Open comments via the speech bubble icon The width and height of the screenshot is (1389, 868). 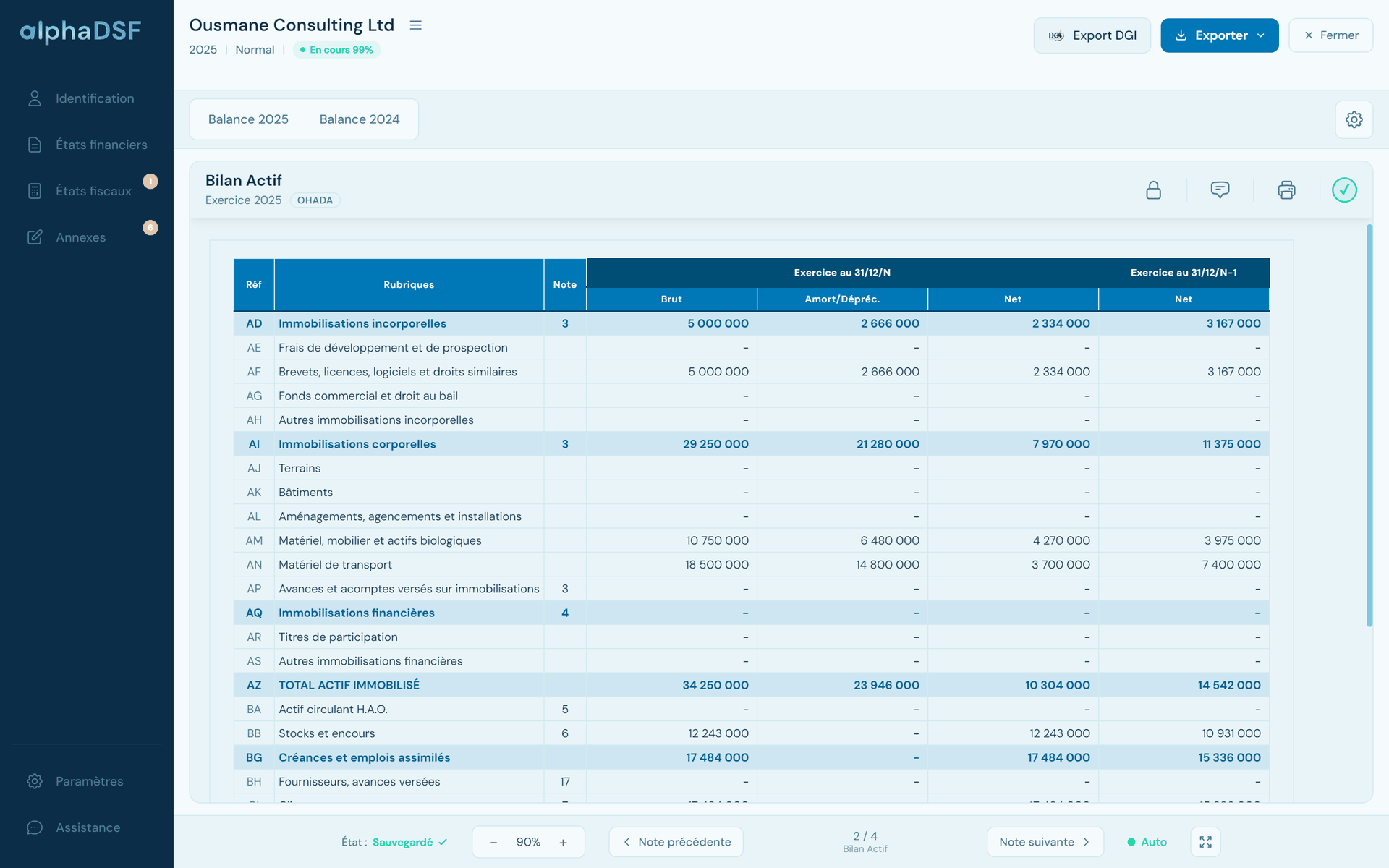1220,190
